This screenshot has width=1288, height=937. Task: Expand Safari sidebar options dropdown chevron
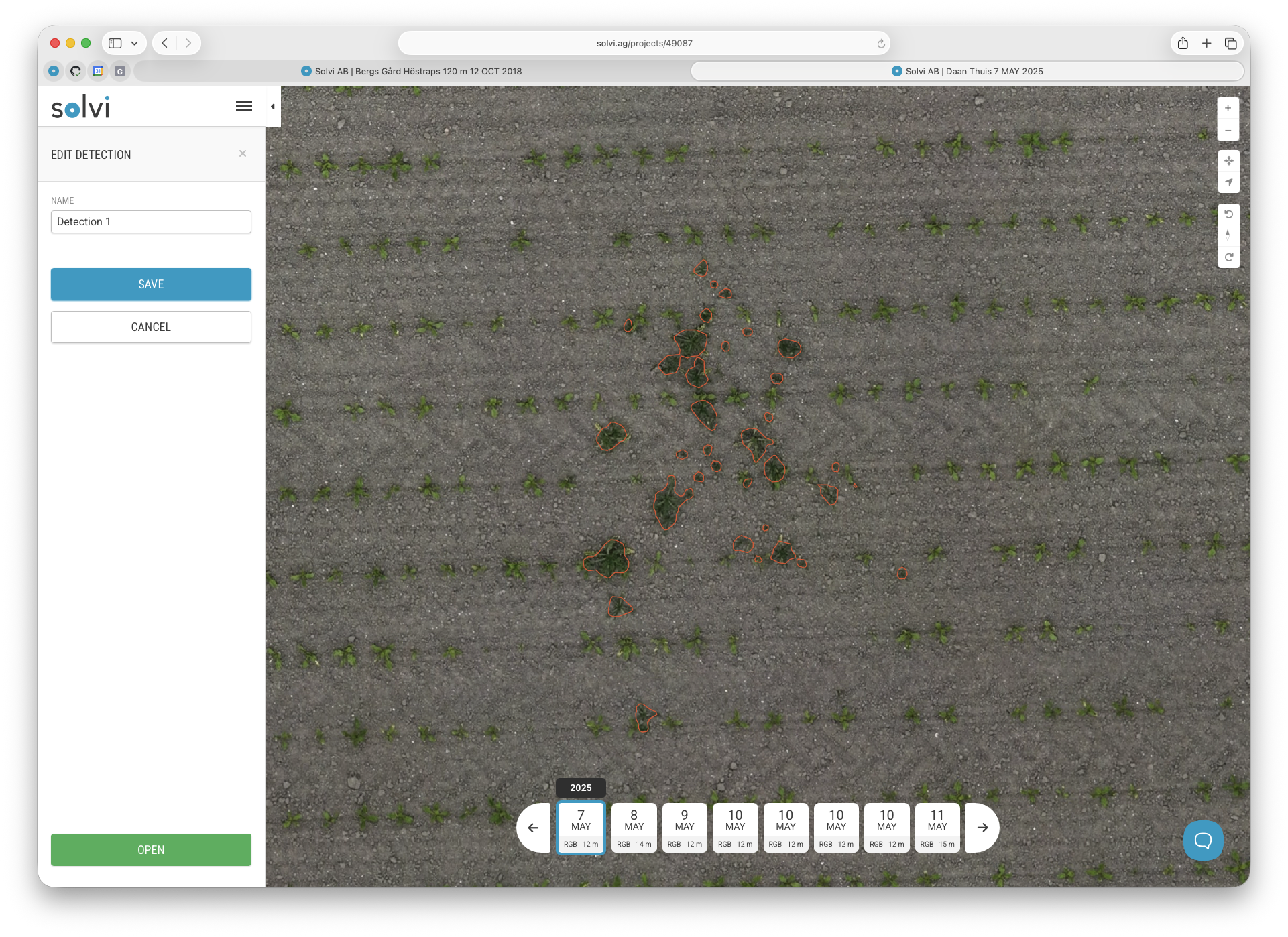tap(135, 43)
